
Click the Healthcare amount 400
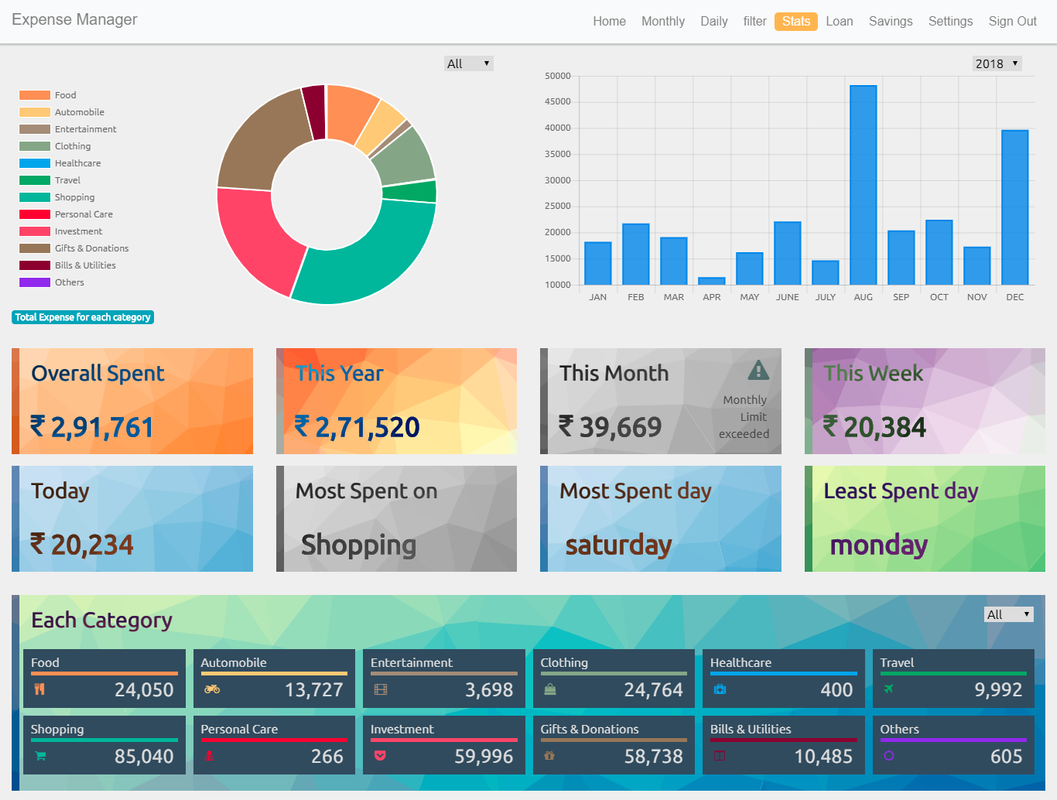coord(837,689)
